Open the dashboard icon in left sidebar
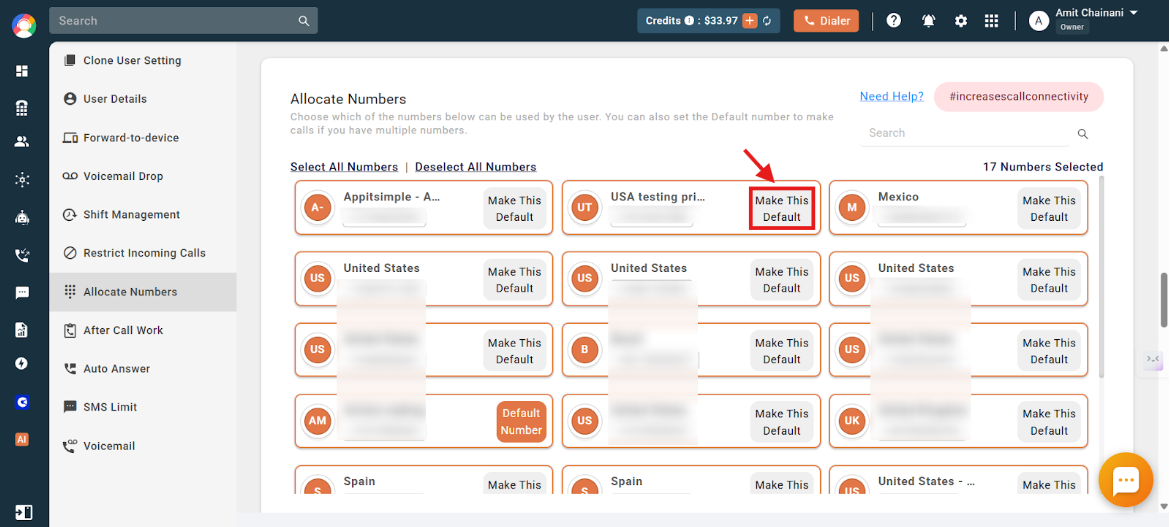Screen dimensions: 1170x527 [22, 71]
